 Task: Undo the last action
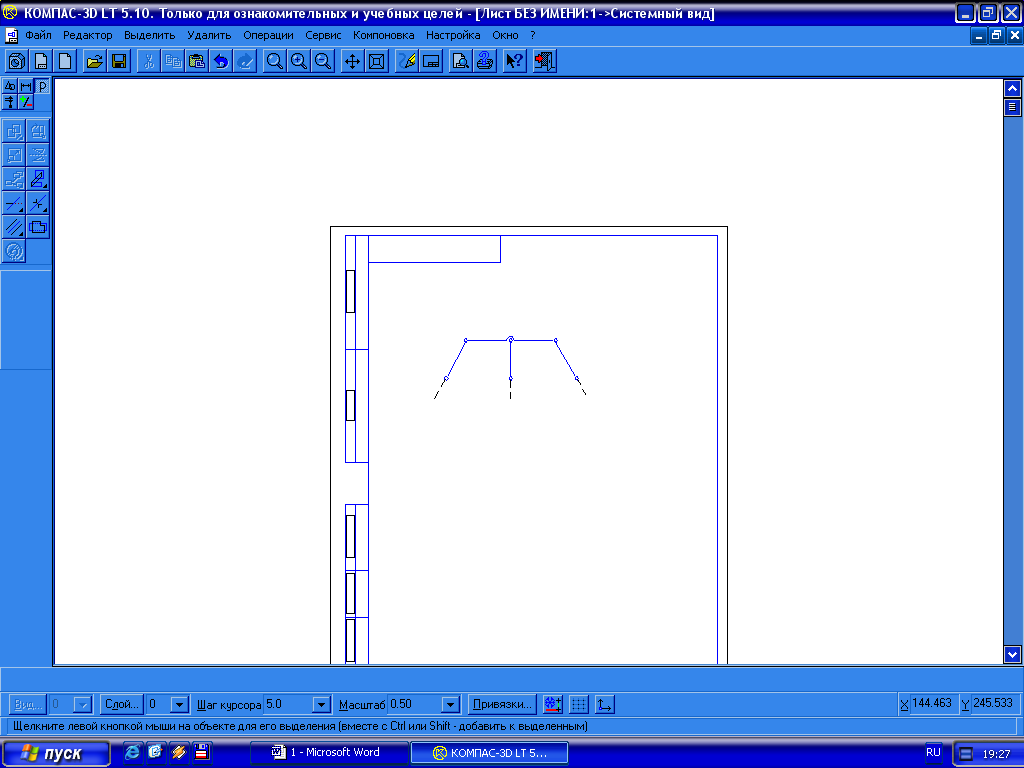[x=221, y=61]
